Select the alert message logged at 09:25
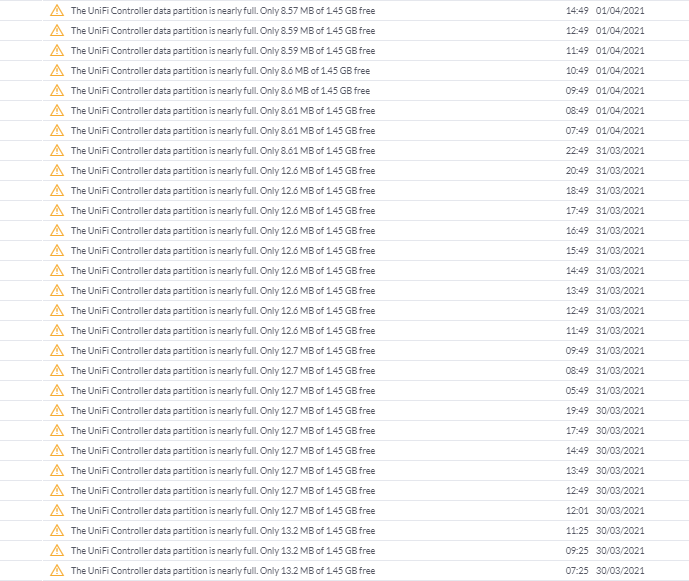 pyautogui.click(x=222, y=550)
